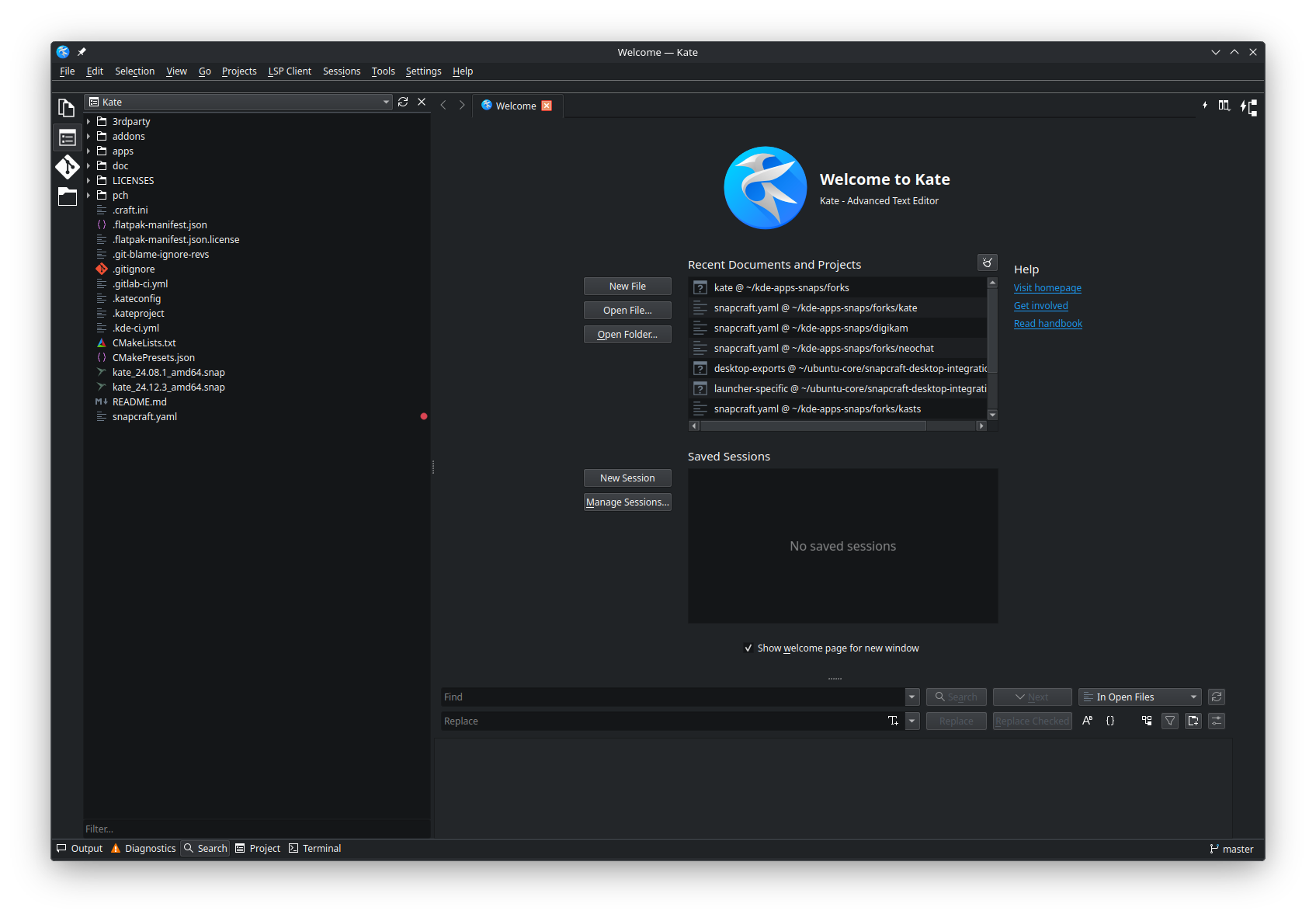Expand the pch folder
The height and width of the screenshot is (921, 1316).
[89, 196]
